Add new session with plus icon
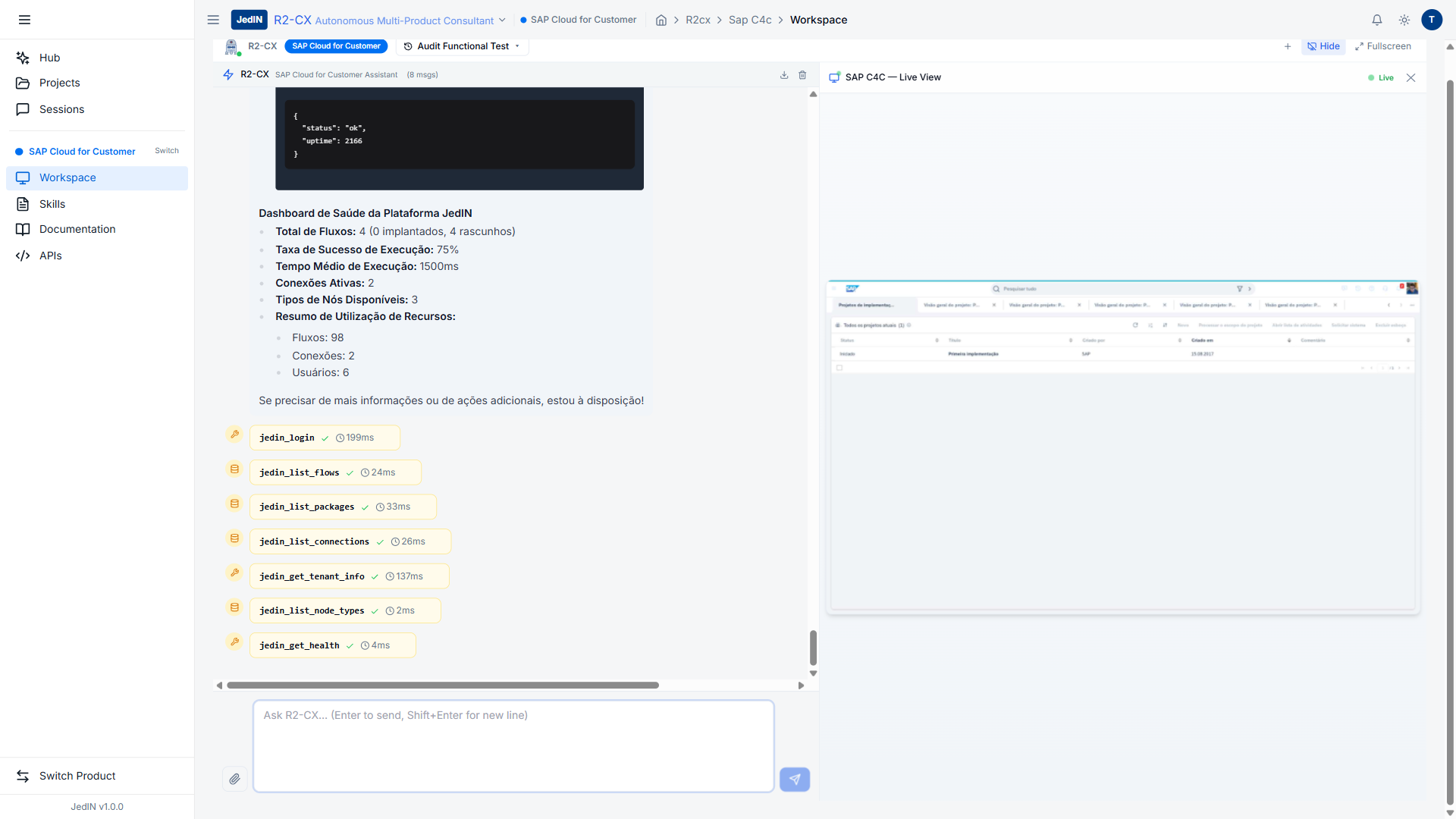 [1288, 46]
